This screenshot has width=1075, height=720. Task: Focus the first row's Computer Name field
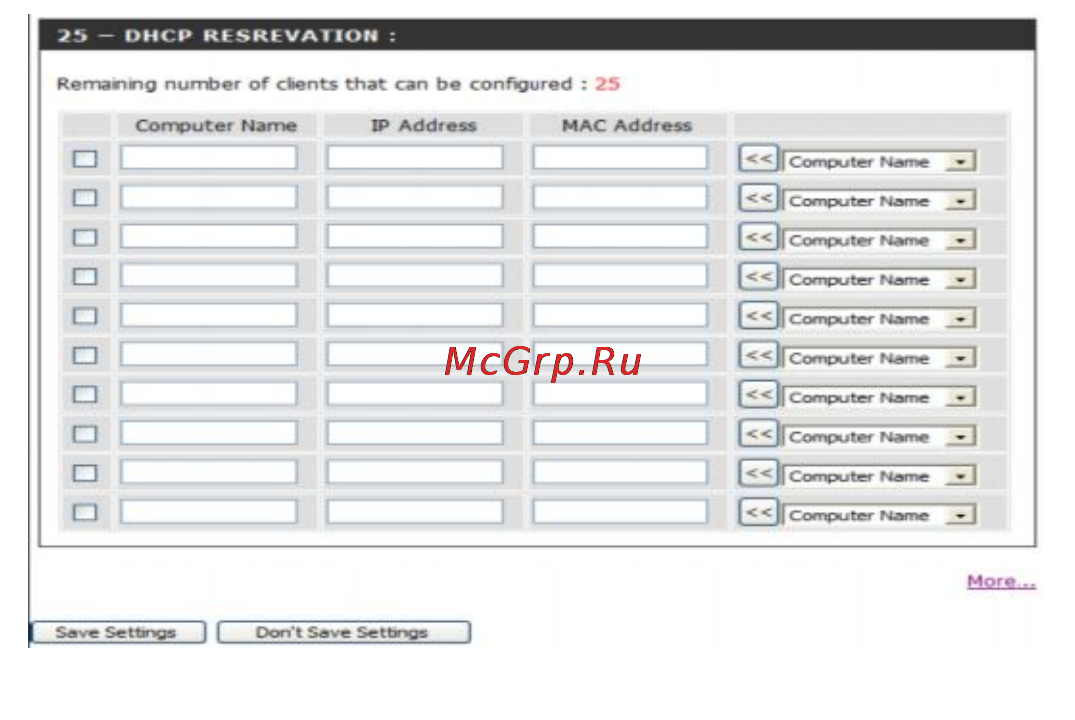(x=209, y=157)
